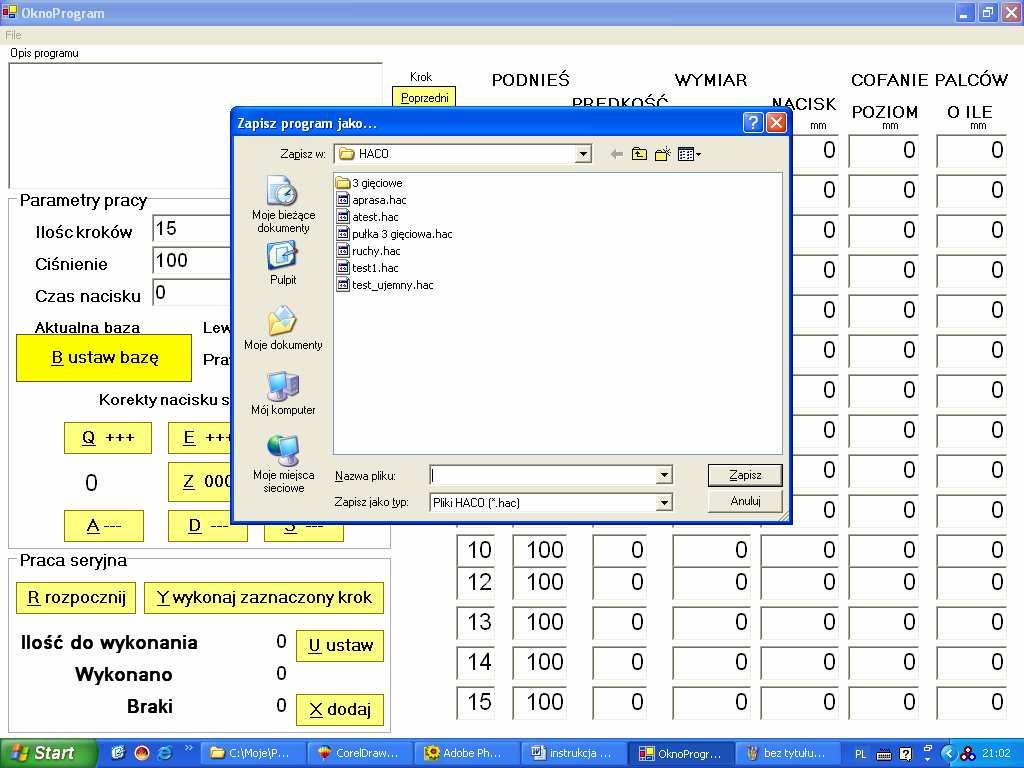Click the Poprzedni step button
This screenshot has width=1024, height=768.
pos(424,97)
